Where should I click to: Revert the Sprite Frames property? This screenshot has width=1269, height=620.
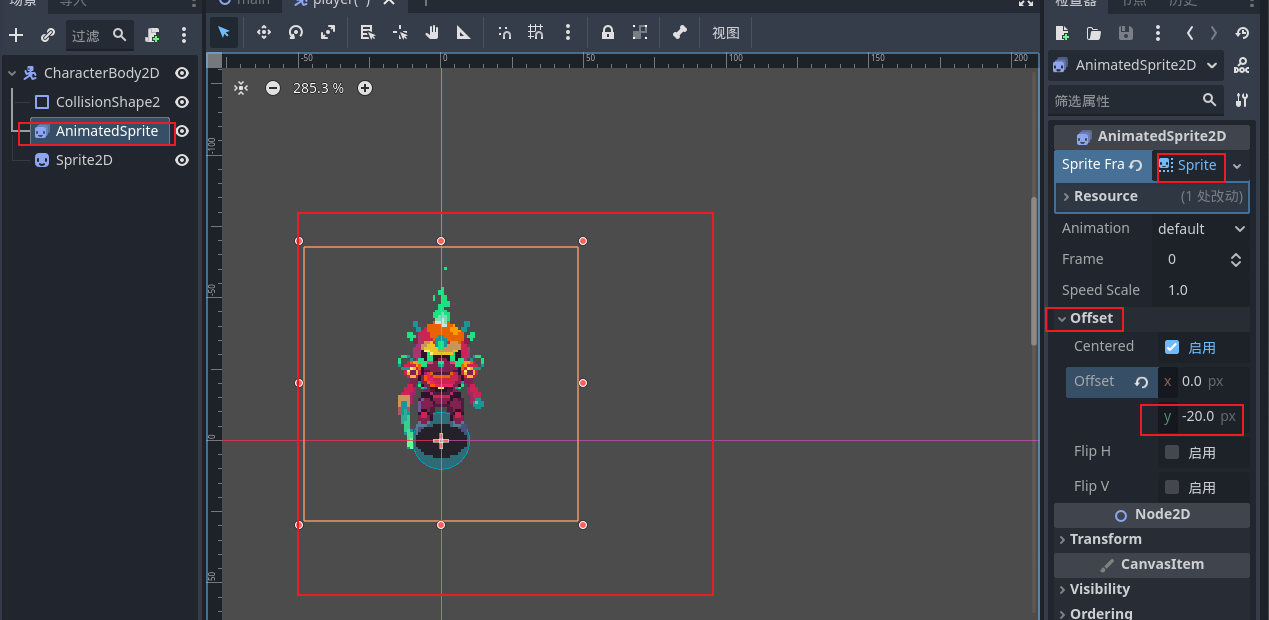[x=1136, y=165]
